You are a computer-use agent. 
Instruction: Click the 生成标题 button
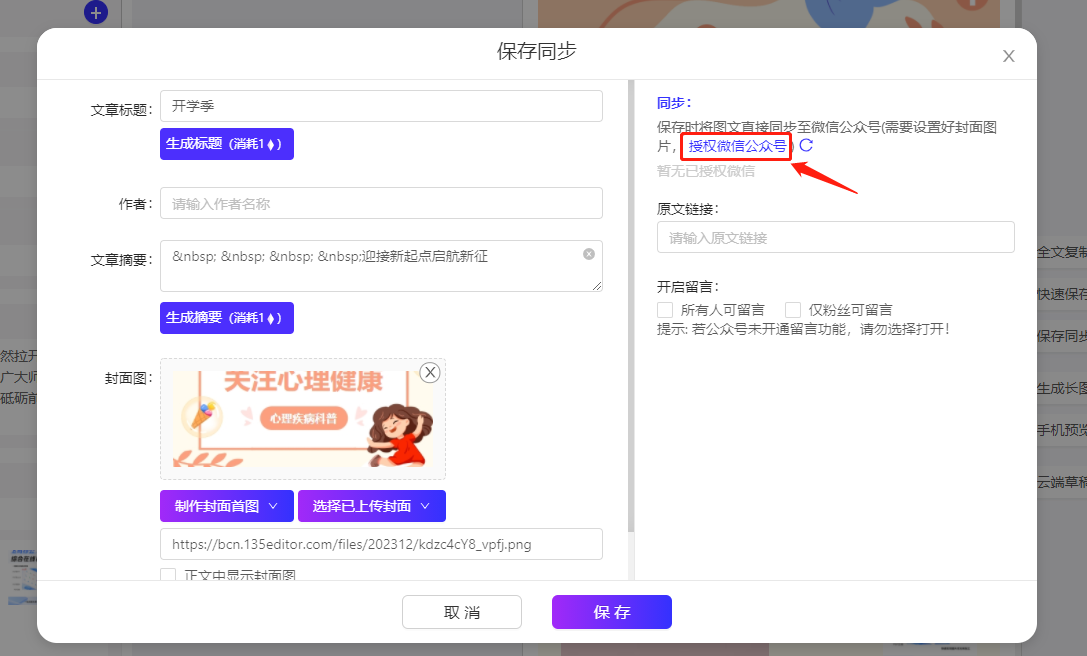[226, 144]
